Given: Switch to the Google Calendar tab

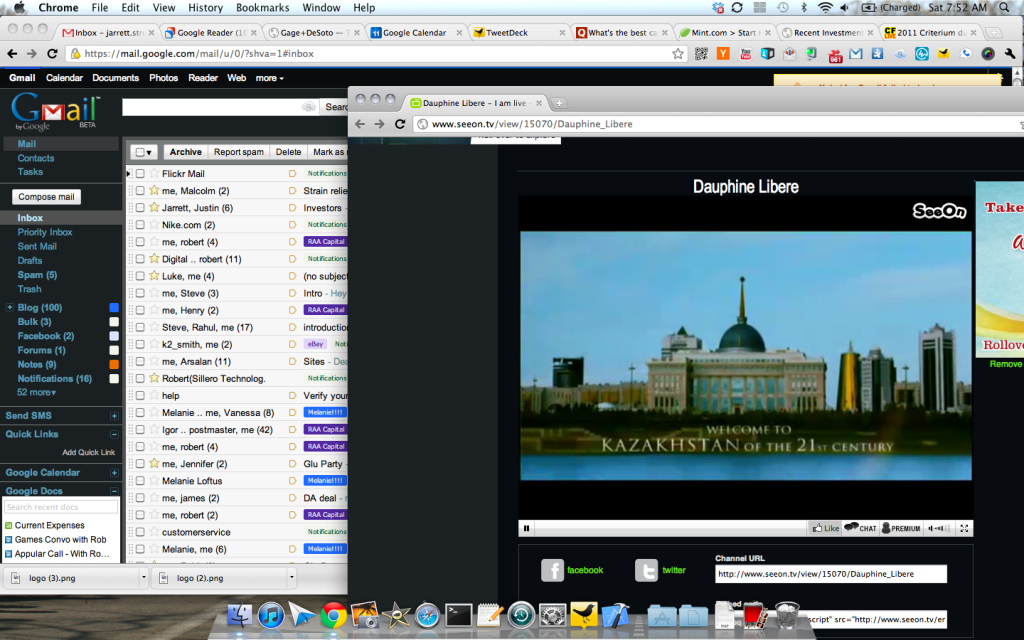Looking at the screenshot, I should click(x=416, y=33).
